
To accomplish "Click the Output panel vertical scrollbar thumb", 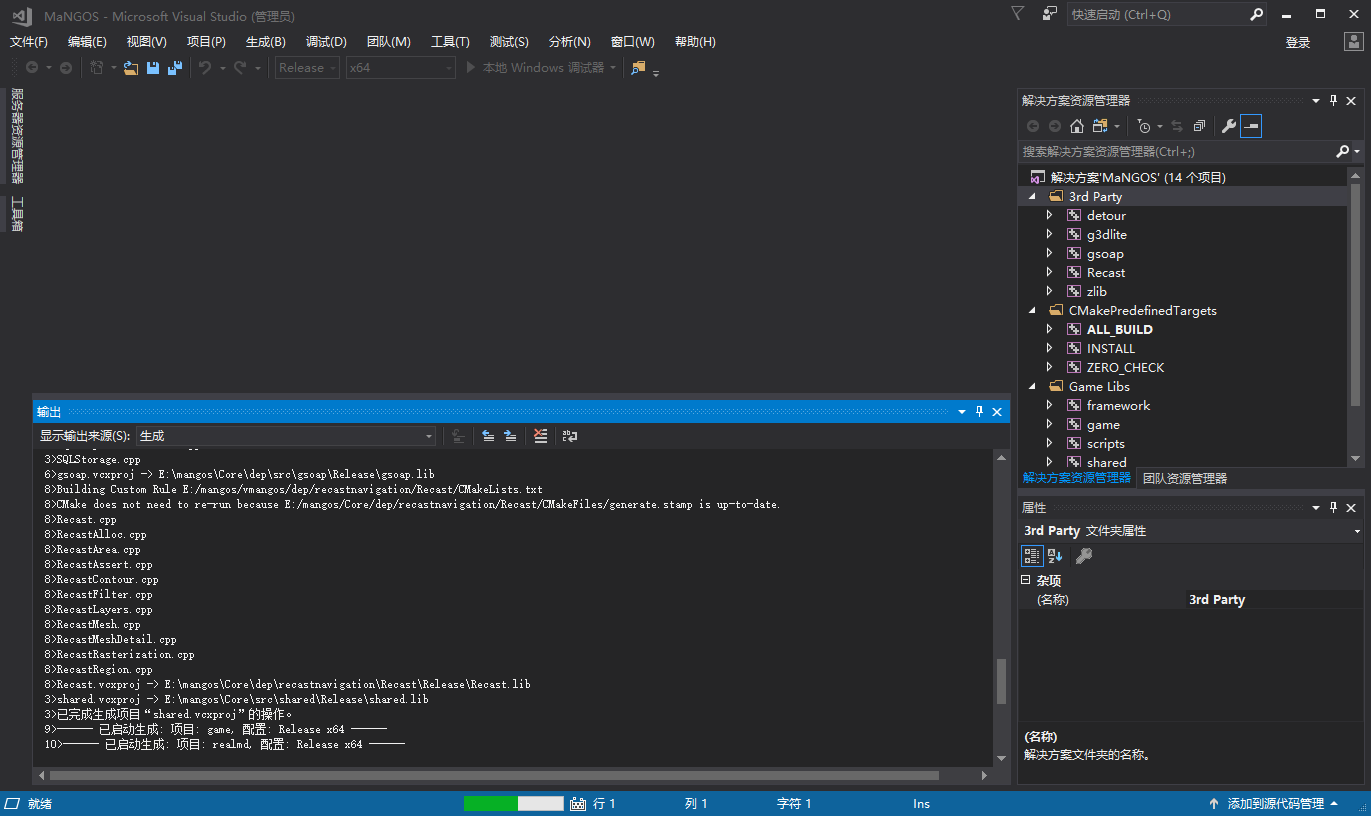I will 1001,683.
